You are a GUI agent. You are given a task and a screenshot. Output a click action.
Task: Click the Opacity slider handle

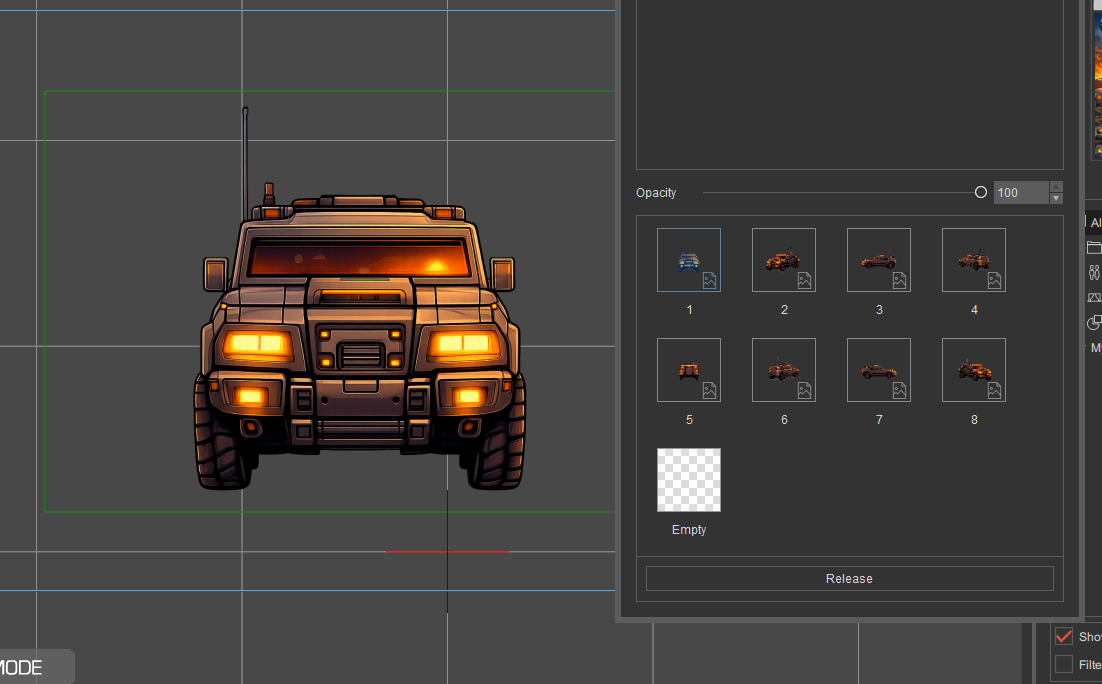[980, 192]
